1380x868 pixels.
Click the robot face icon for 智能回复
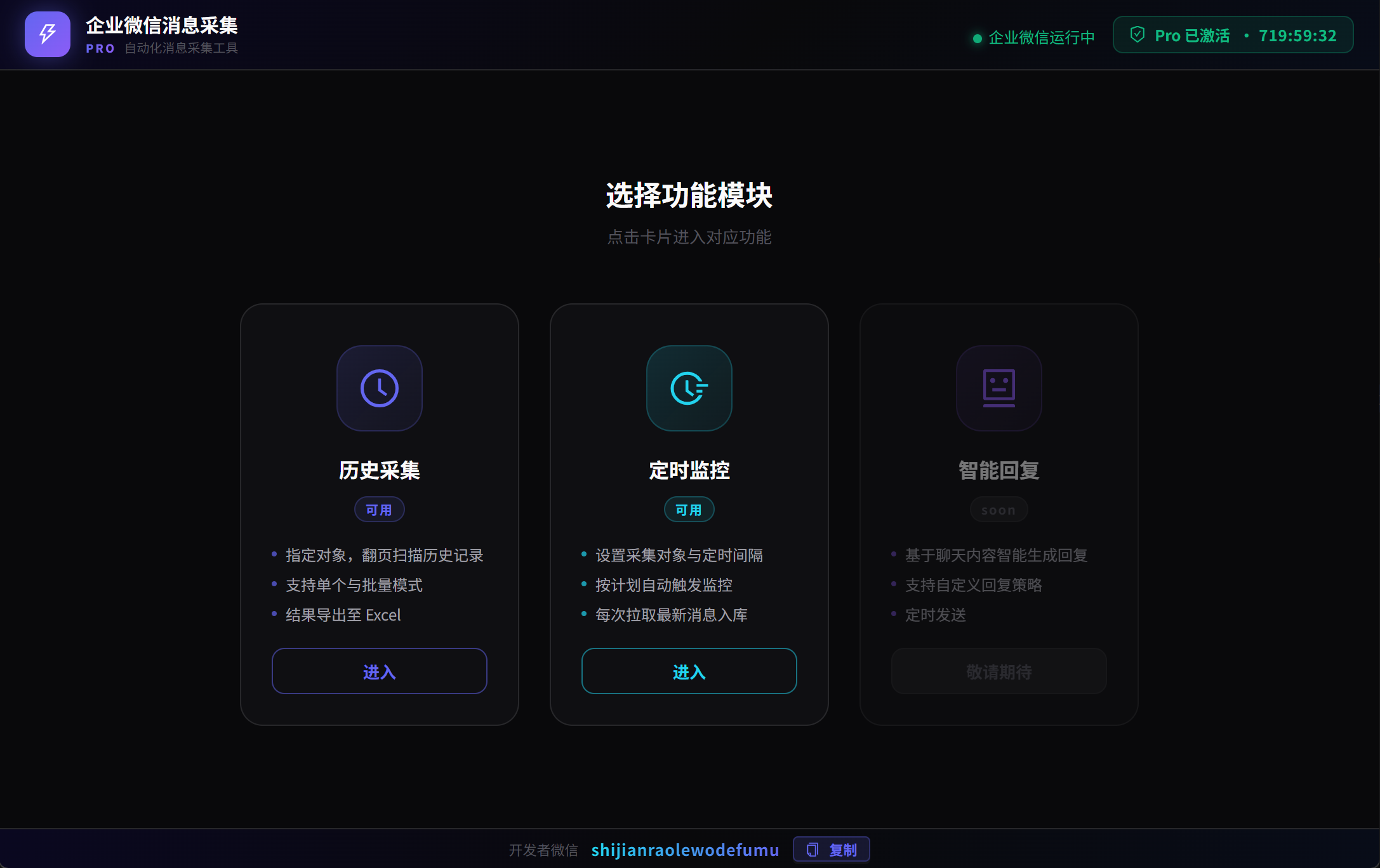pyautogui.click(x=999, y=388)
